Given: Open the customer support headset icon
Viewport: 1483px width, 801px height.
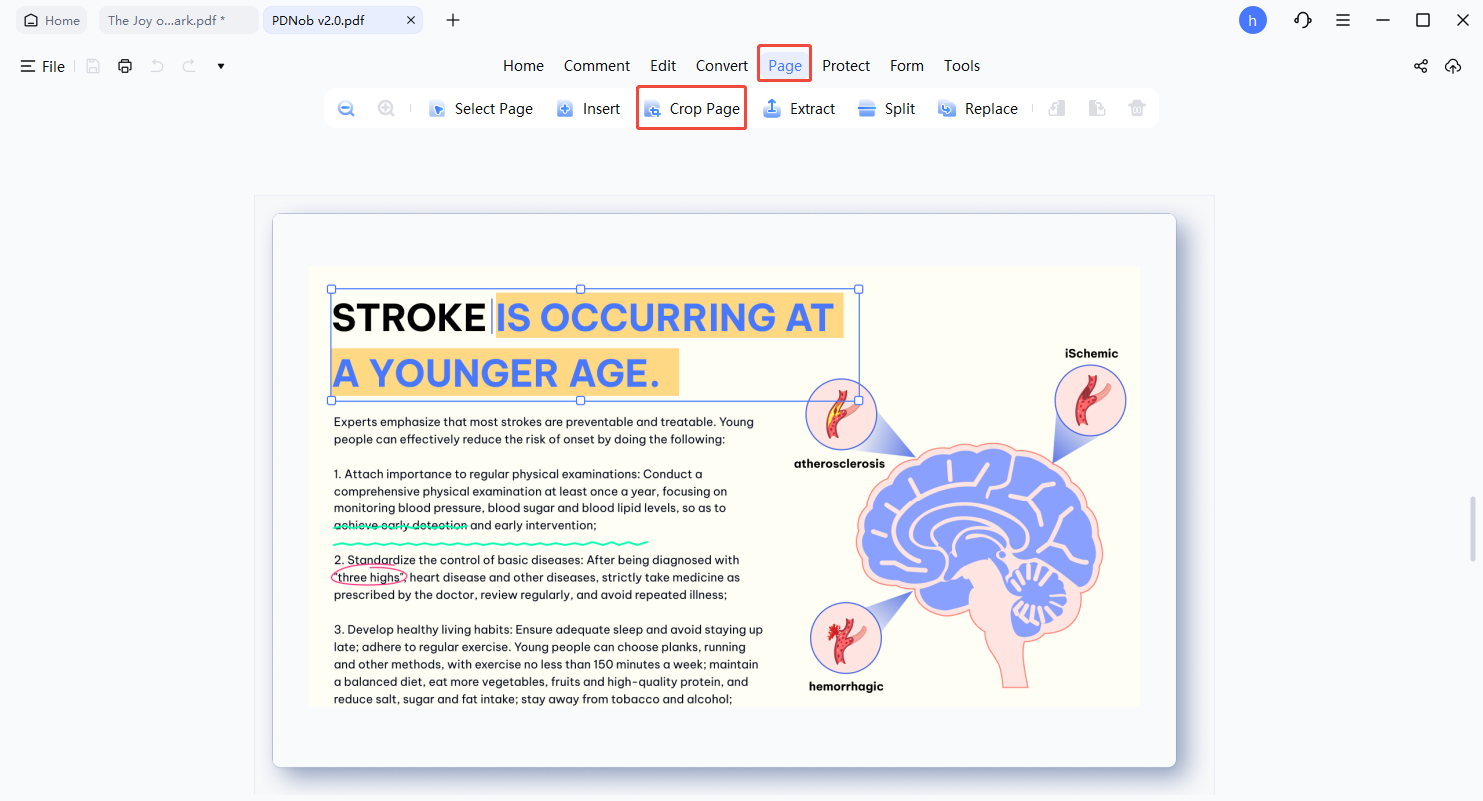Looking at the screenshot, I should coord(1302,20).
